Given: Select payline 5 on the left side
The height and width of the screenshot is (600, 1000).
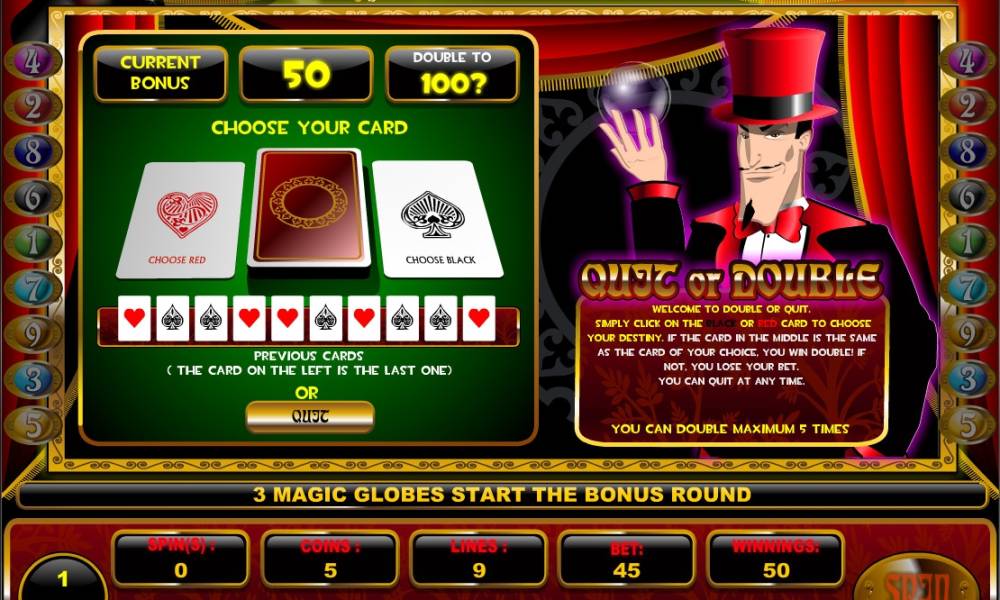Looking at the screenshot, I should 33,425.
